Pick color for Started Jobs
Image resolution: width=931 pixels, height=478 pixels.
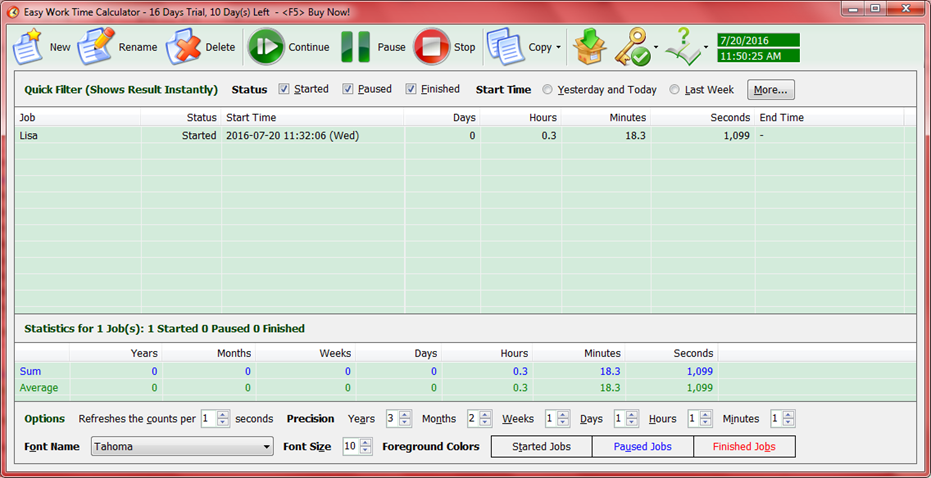(542, 447)
